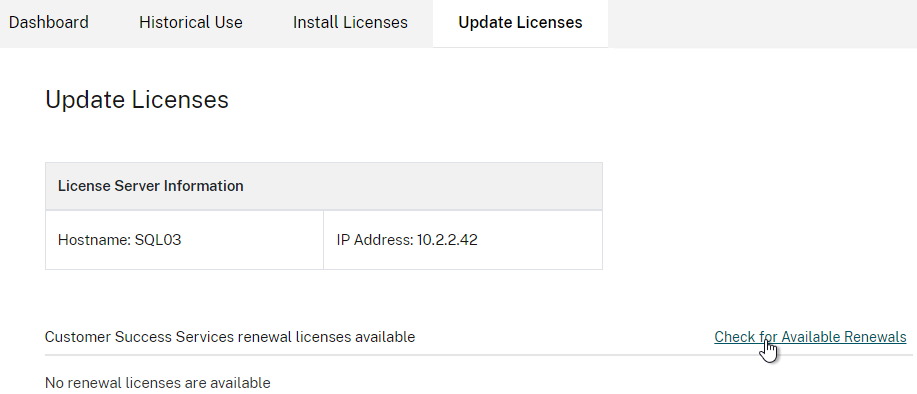Click blank area right of server information table
Viewport: 917px width, 394px height.
pyautogui.click(x=759, y=216)
